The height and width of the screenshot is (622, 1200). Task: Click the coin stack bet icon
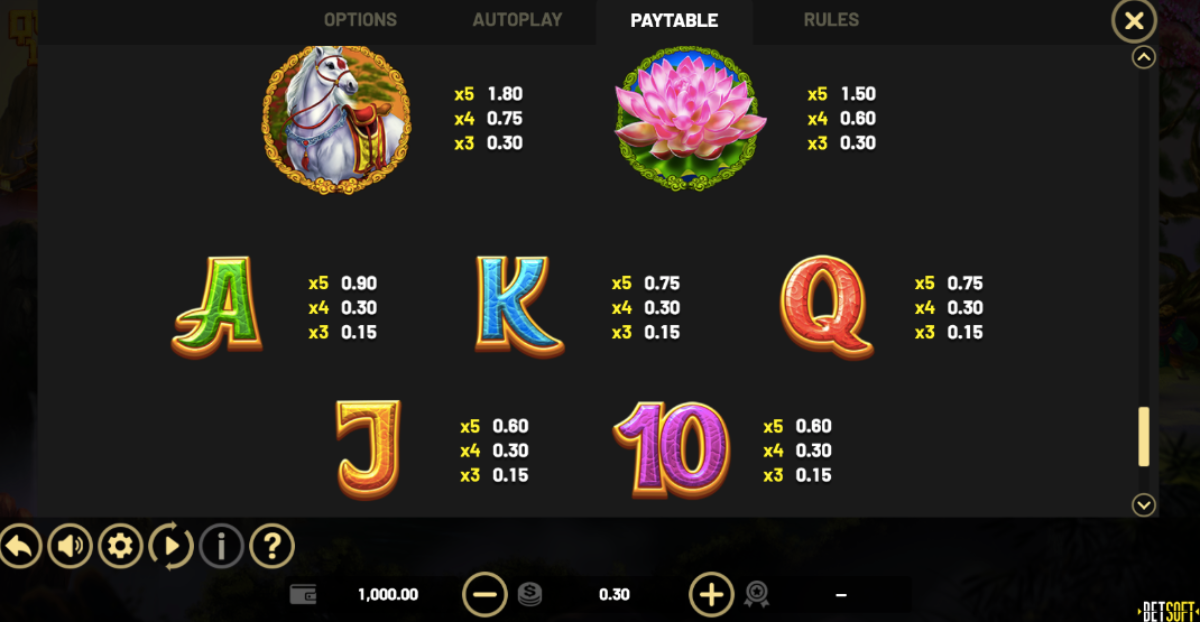(x=530, y=595)
